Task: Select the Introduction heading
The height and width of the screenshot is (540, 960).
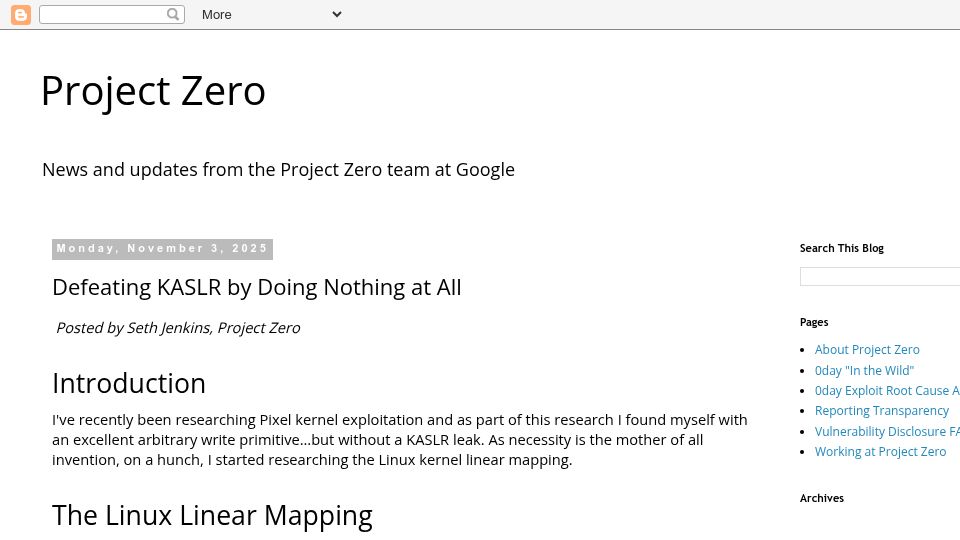Action: [129, 384]
